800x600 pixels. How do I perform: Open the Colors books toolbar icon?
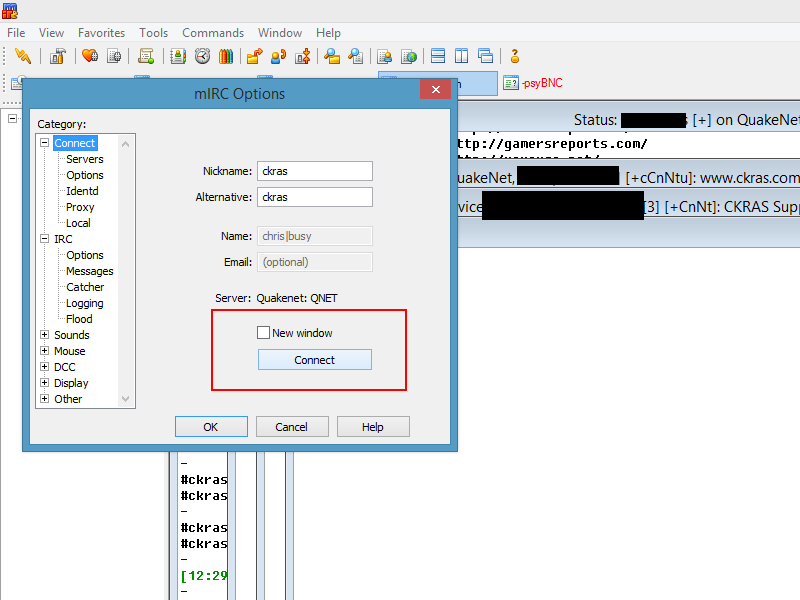[226, 56]
